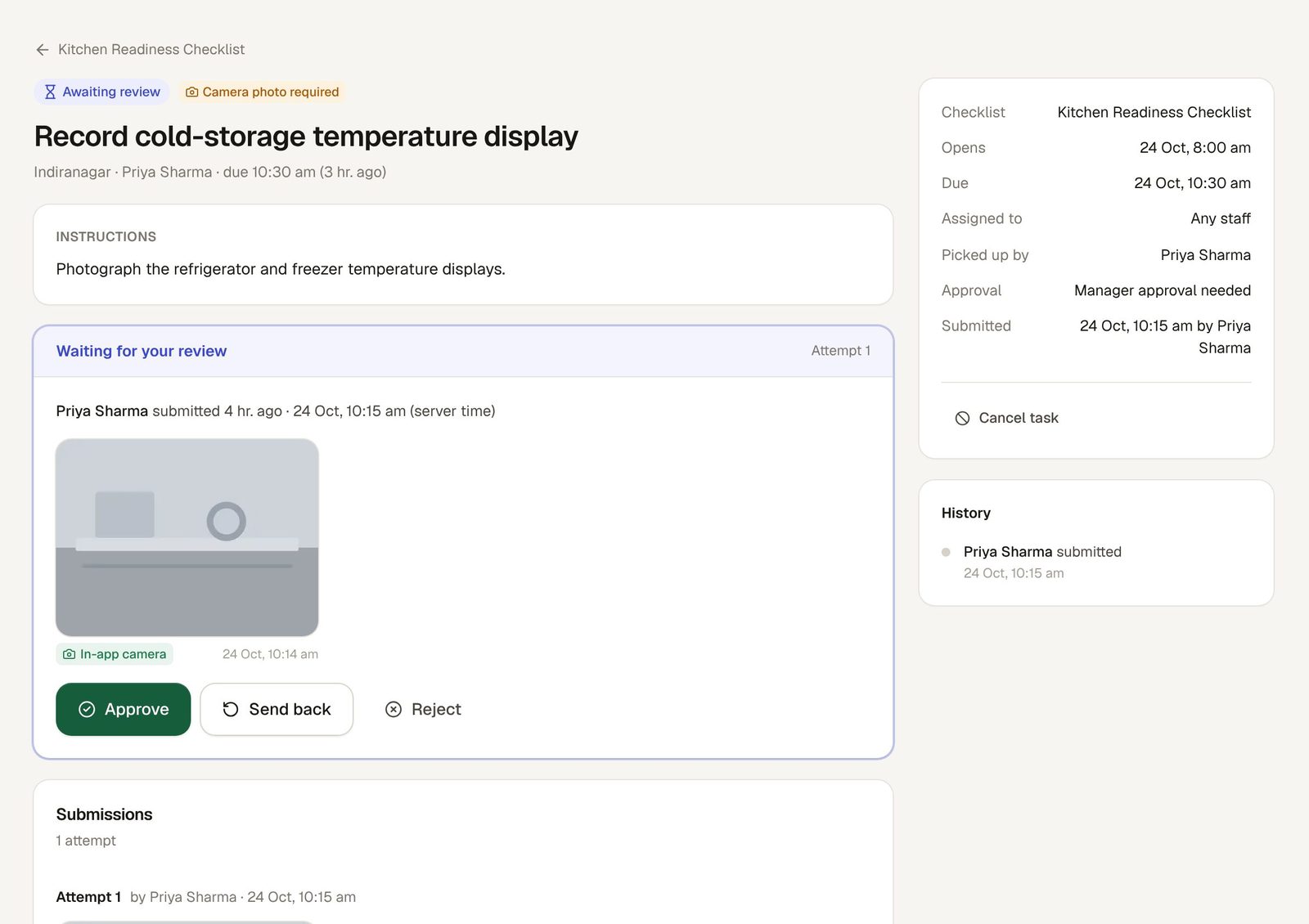This screenshot has height=924, width=1309.
Task: Click 'Attempt 1' row in Submissions
Action: click(206, 897)
